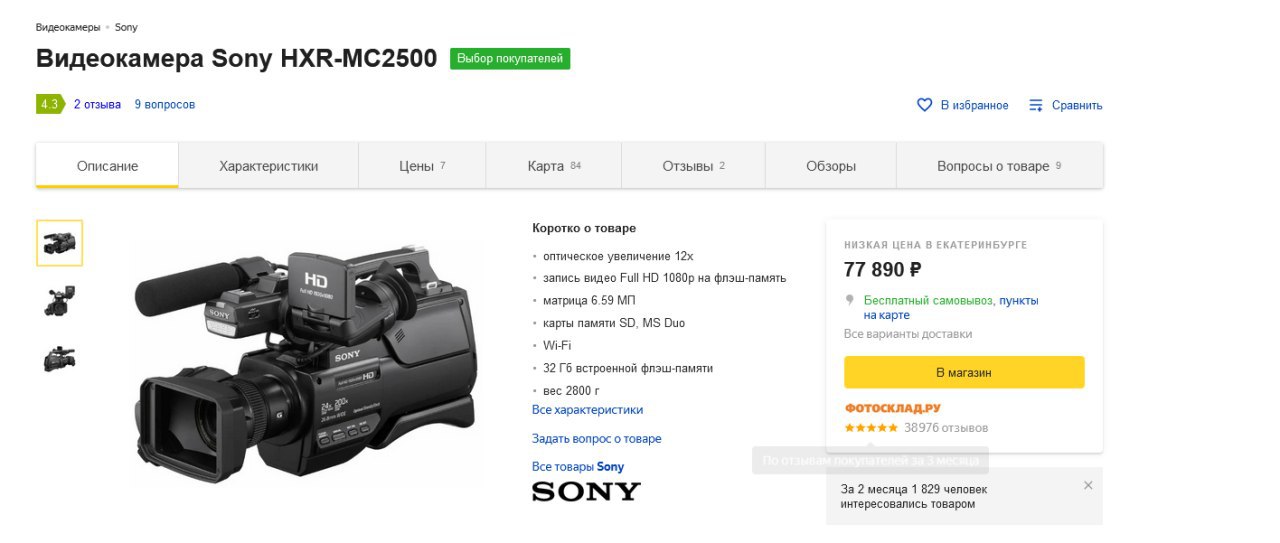Click the shop star rating
Viewport: 1280px width, 543px height.
pos(871,428)
